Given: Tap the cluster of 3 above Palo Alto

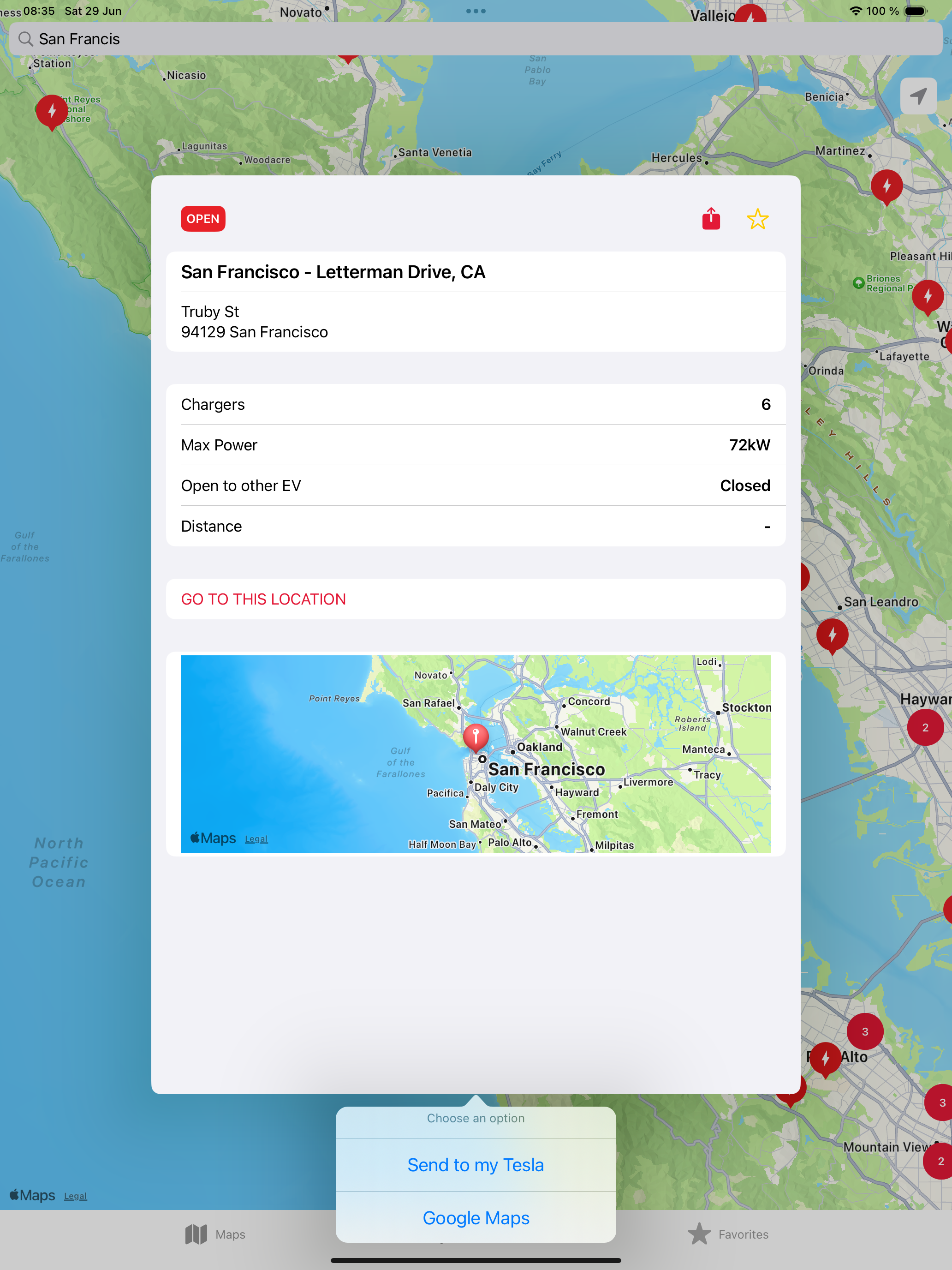Looking at the screenshot, I should [865, 1032].
